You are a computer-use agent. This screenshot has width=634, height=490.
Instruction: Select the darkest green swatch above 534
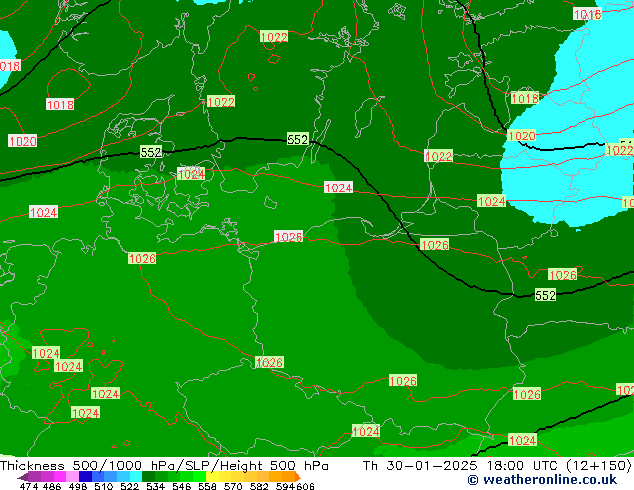pos(148,477)
